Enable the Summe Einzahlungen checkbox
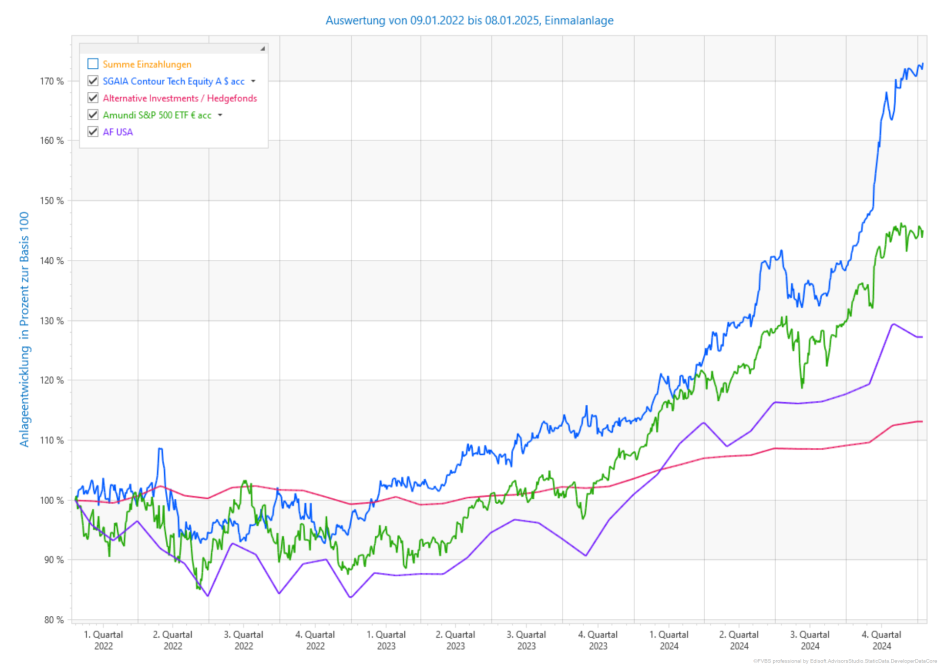This screenshot has height=665, width=940. (x=93, y=64)
